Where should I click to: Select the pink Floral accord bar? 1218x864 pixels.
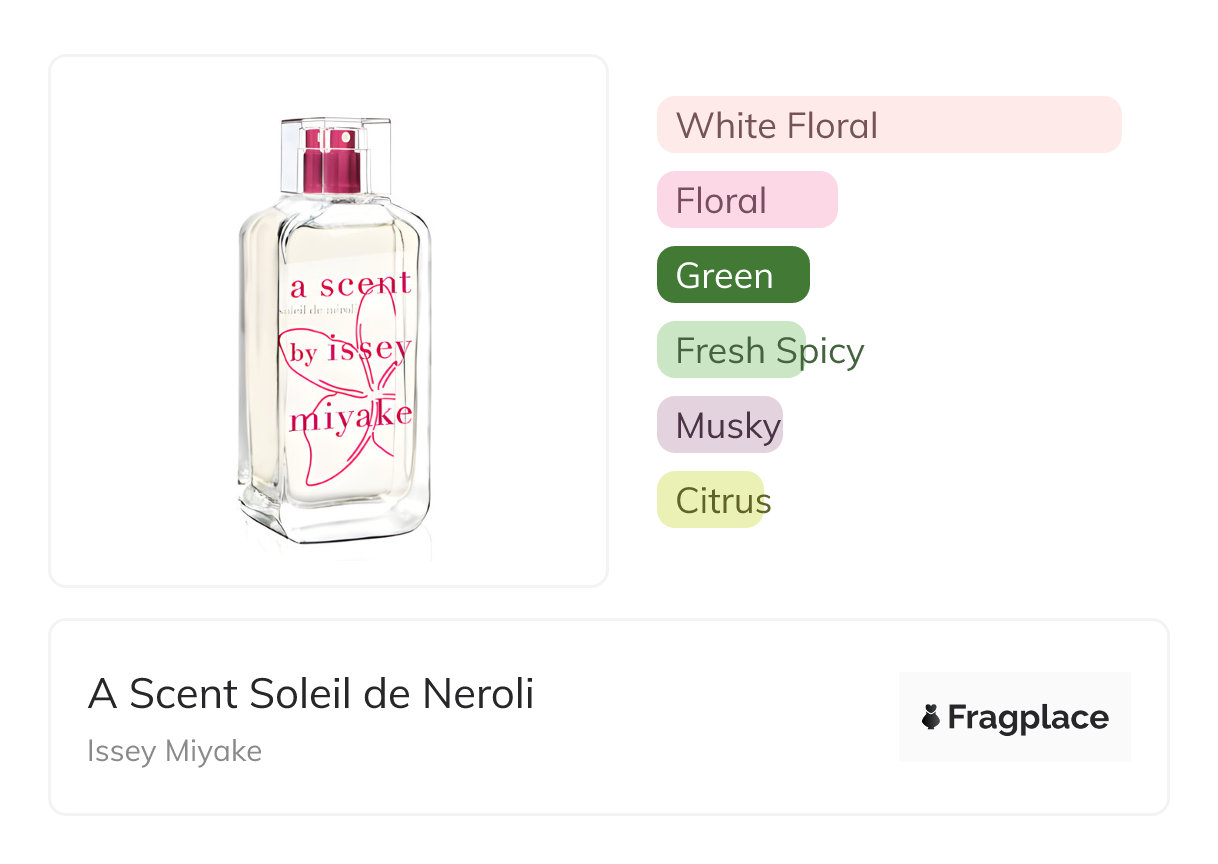746,200
